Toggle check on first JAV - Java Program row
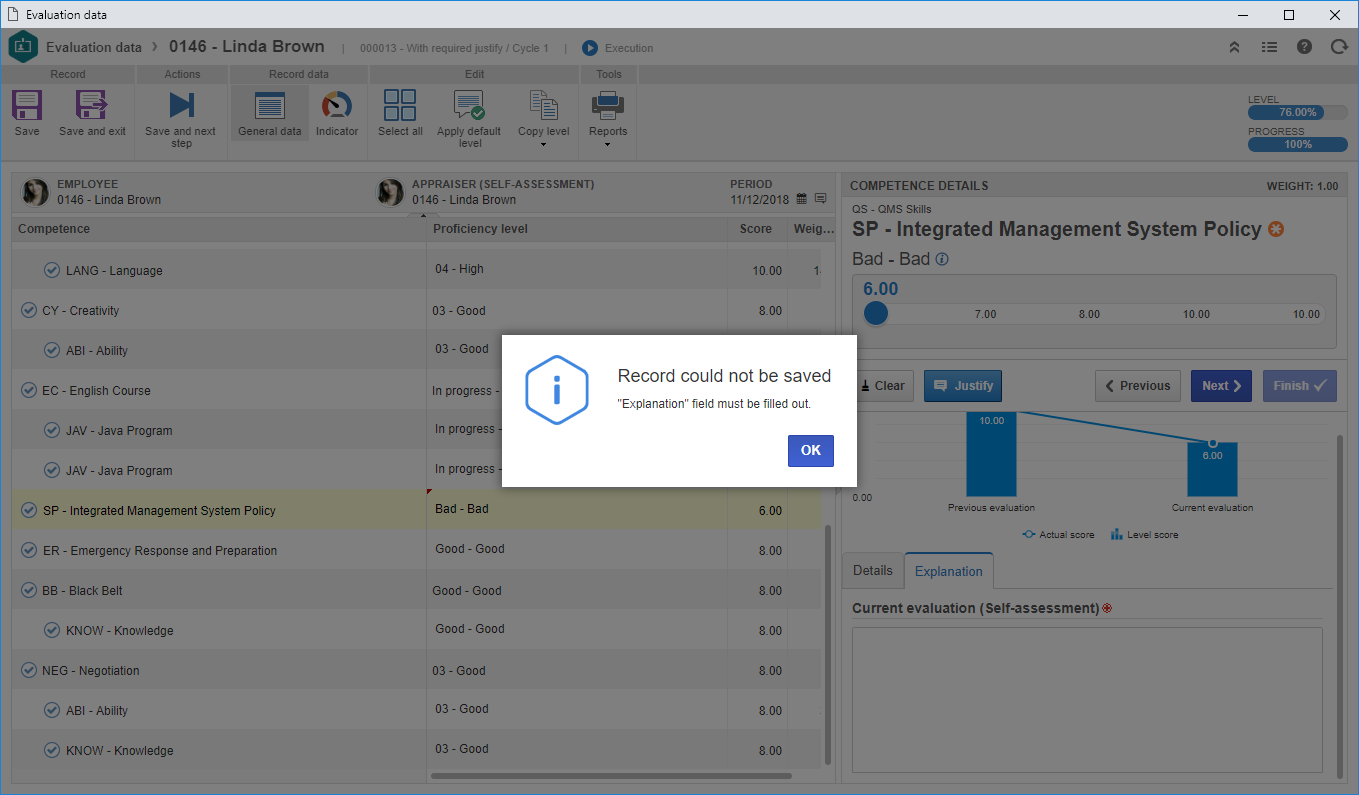Image resolution: width=1359 pixels, height=795 pixels. pos(52,430)
